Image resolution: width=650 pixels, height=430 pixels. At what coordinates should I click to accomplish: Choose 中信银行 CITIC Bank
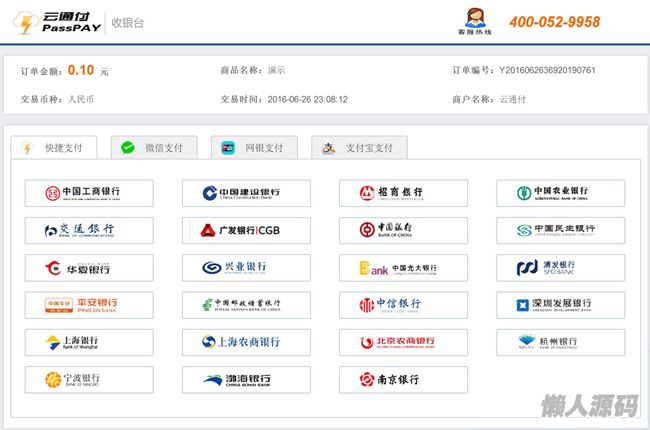pos(403,305)
